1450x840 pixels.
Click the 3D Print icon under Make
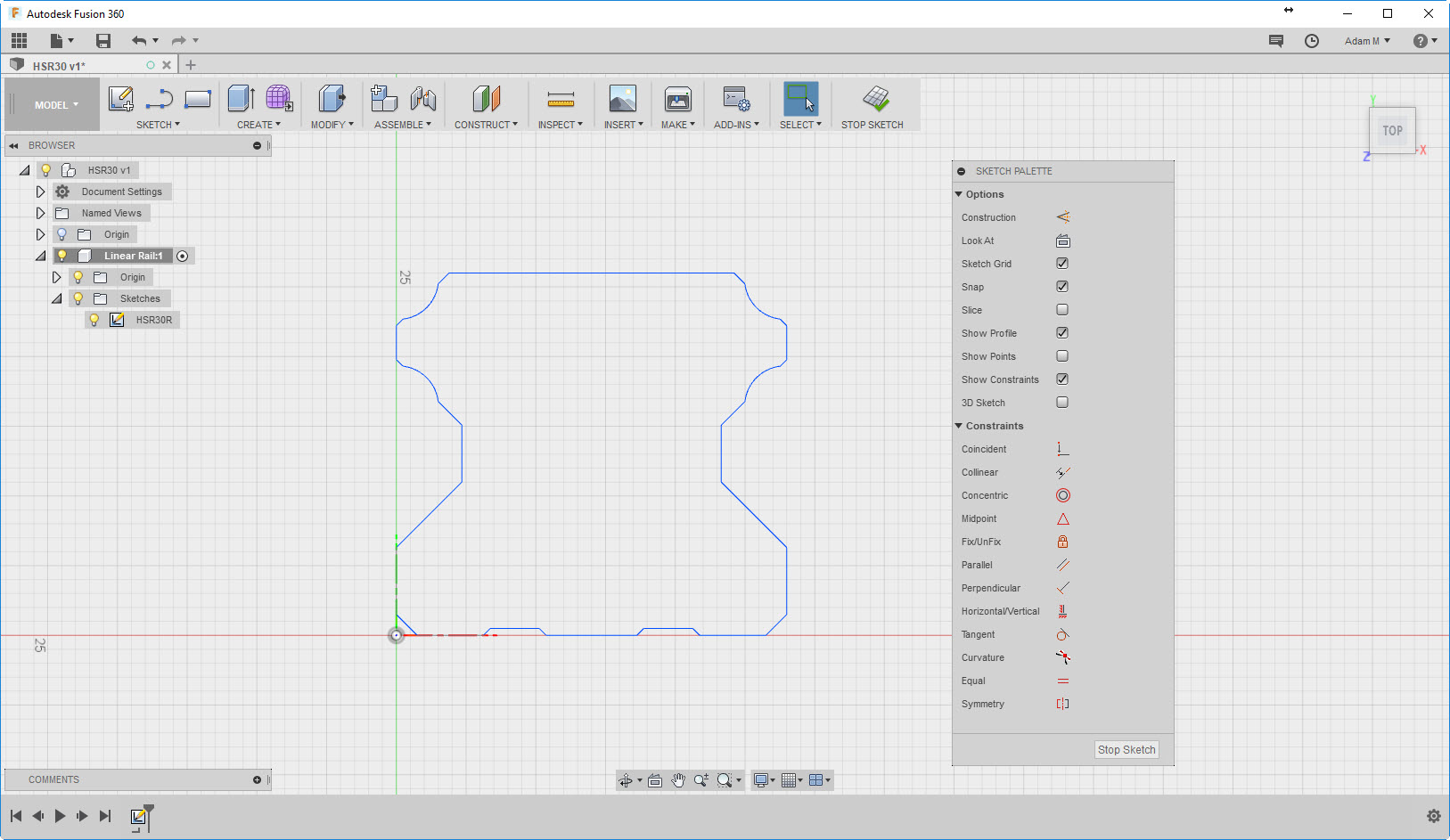coord(678,99)
